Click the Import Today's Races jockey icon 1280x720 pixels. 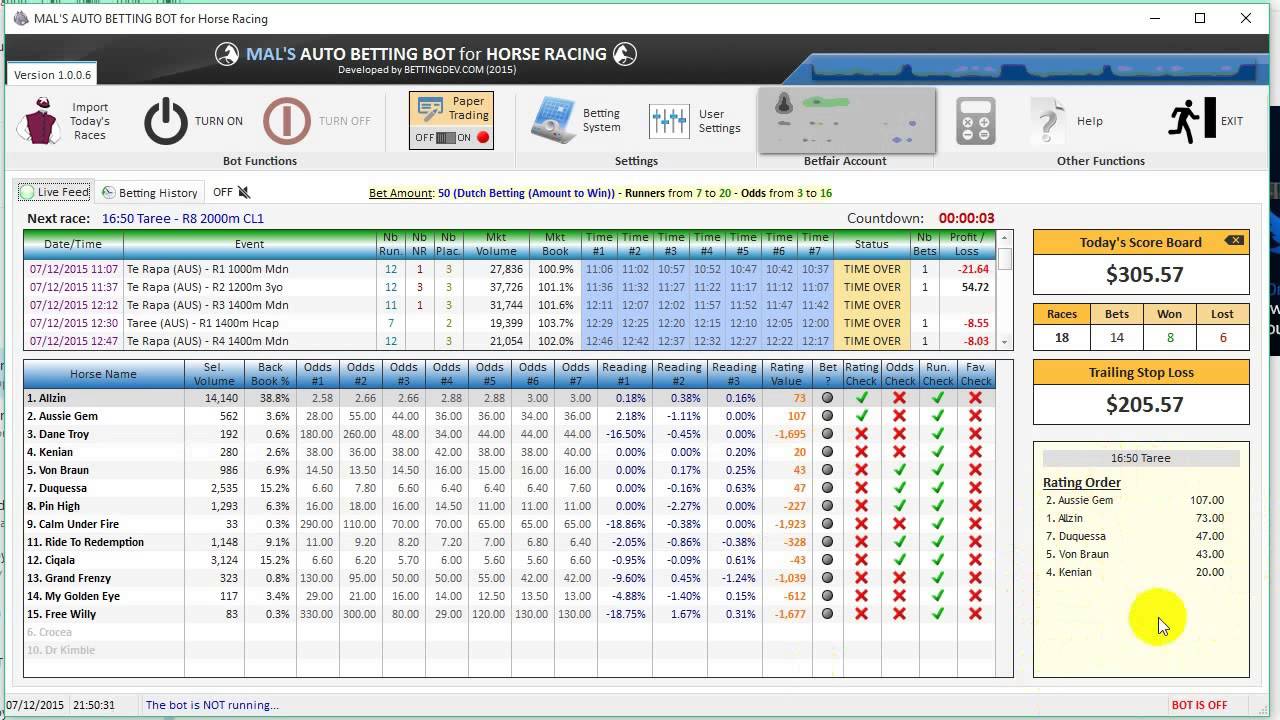[38, 121]
